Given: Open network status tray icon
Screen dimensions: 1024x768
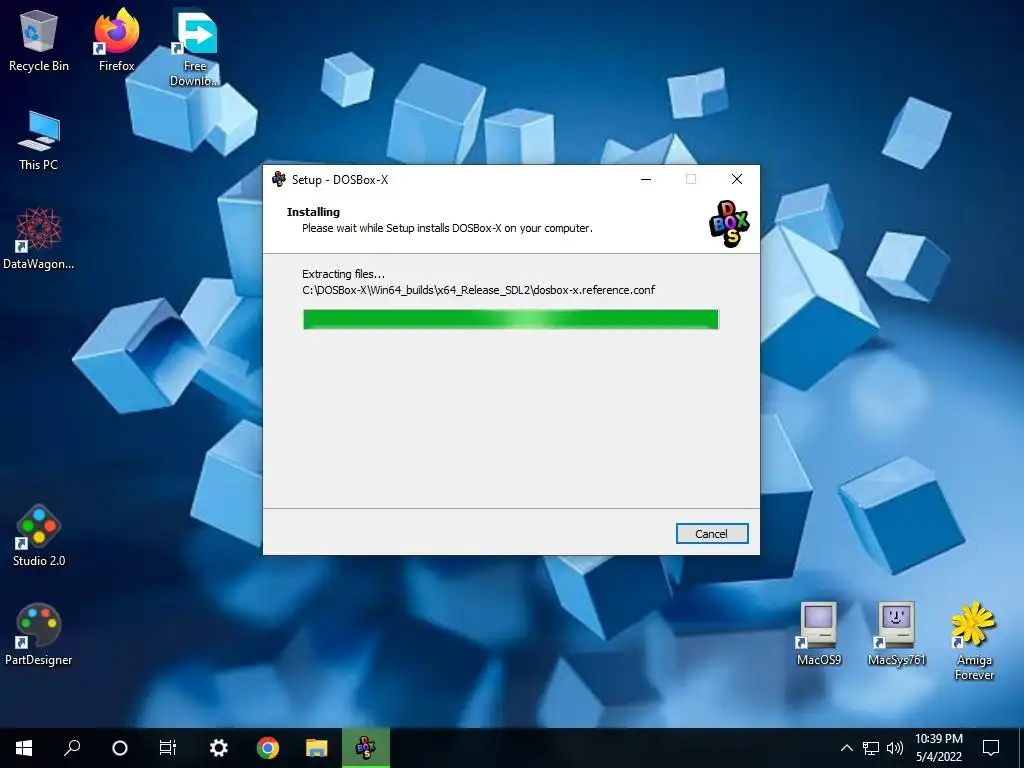Looking at the screenshot, I should tap(871, 748).
